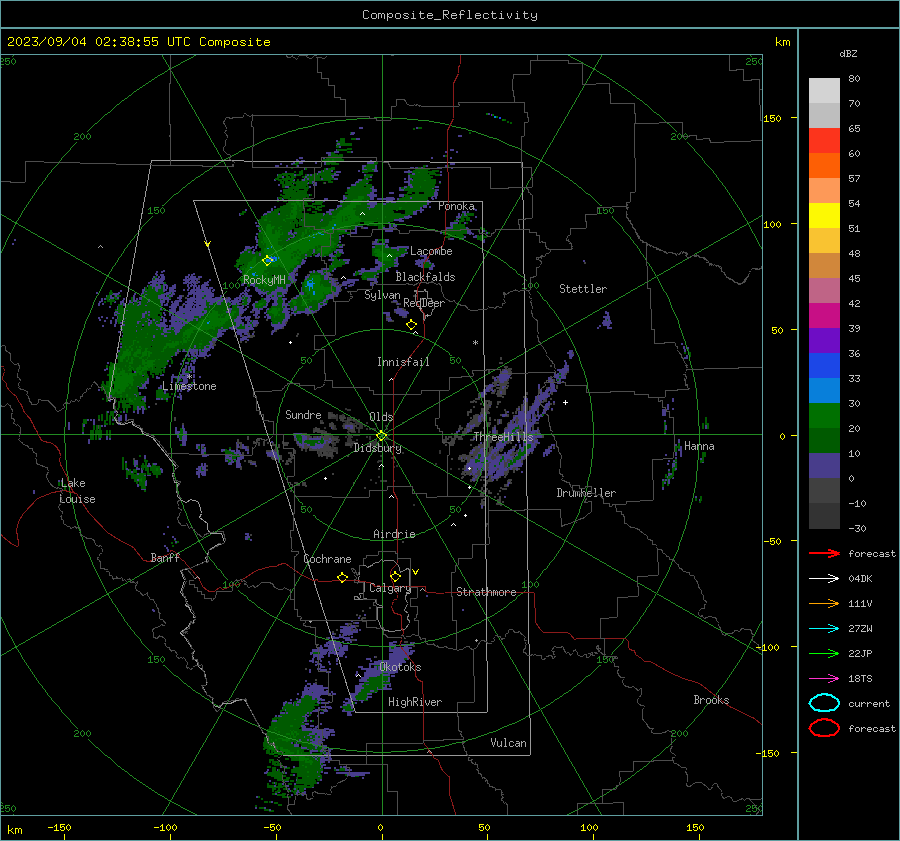Viewport: 900px width, 841px height.
Task: Click the Sylvan map label
Action: pyautogui.click(x=382, y=295)
